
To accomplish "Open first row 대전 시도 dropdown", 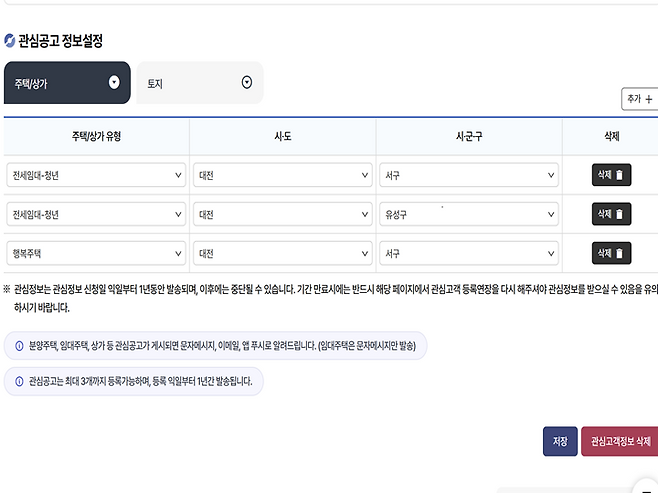I will pos(282,175).
